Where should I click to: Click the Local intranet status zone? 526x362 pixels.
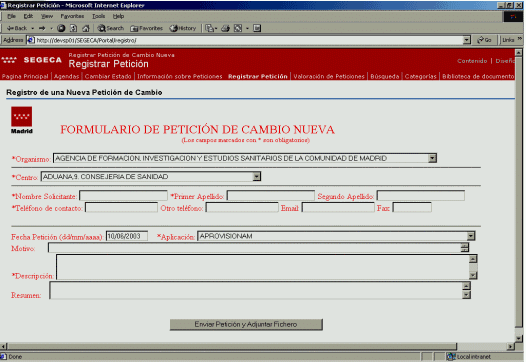[470, 357]
